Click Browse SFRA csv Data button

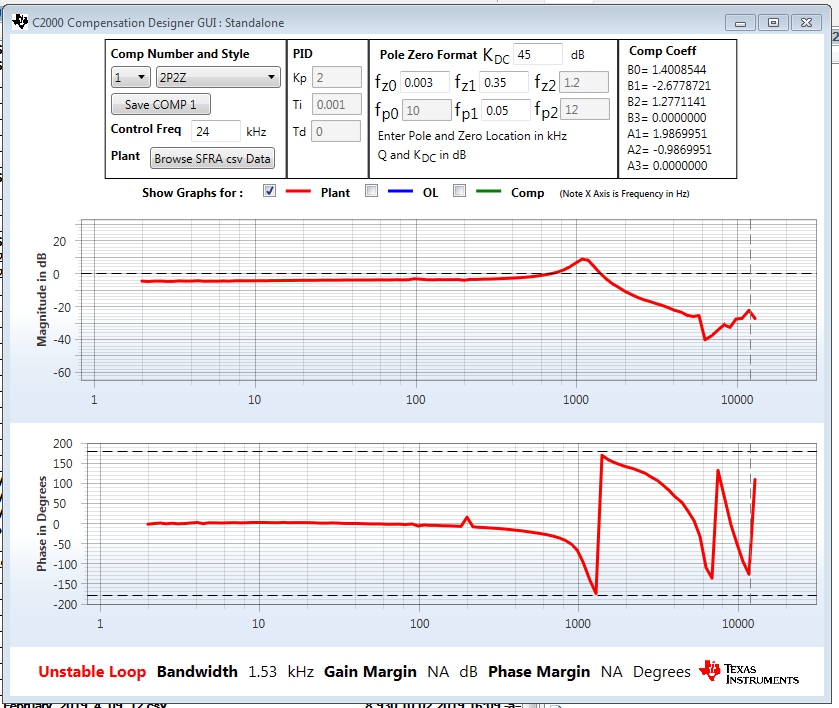213,158
